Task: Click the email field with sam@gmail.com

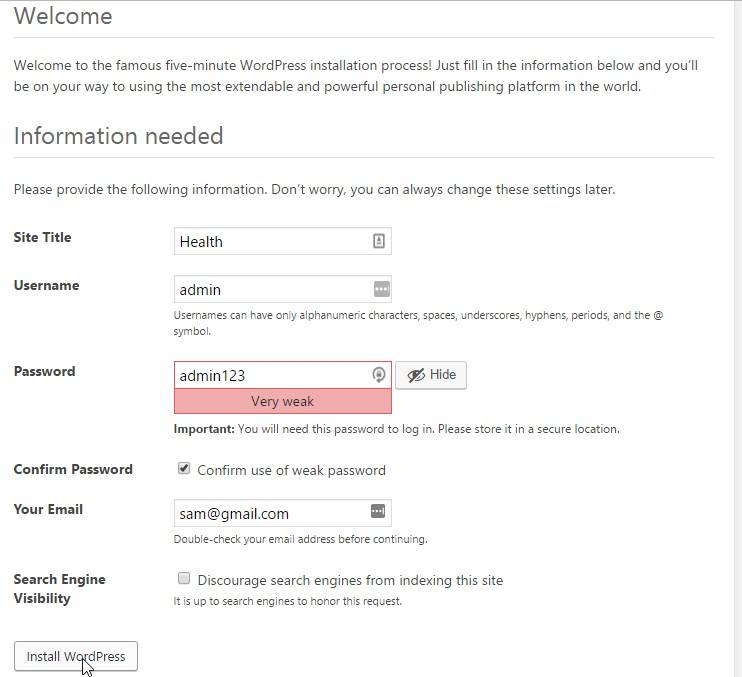Action: coord(270,513)
